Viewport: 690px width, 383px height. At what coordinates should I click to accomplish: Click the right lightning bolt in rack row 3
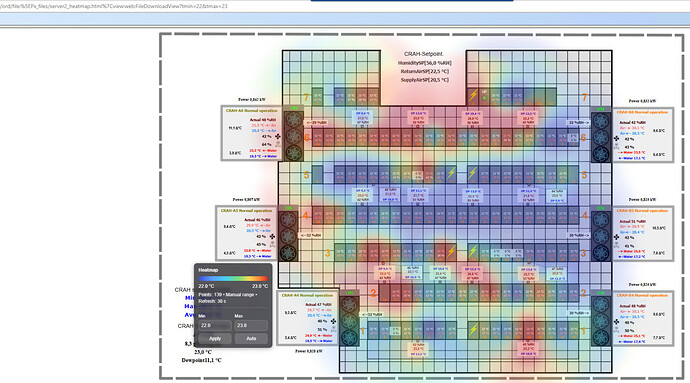click(473, 252)
